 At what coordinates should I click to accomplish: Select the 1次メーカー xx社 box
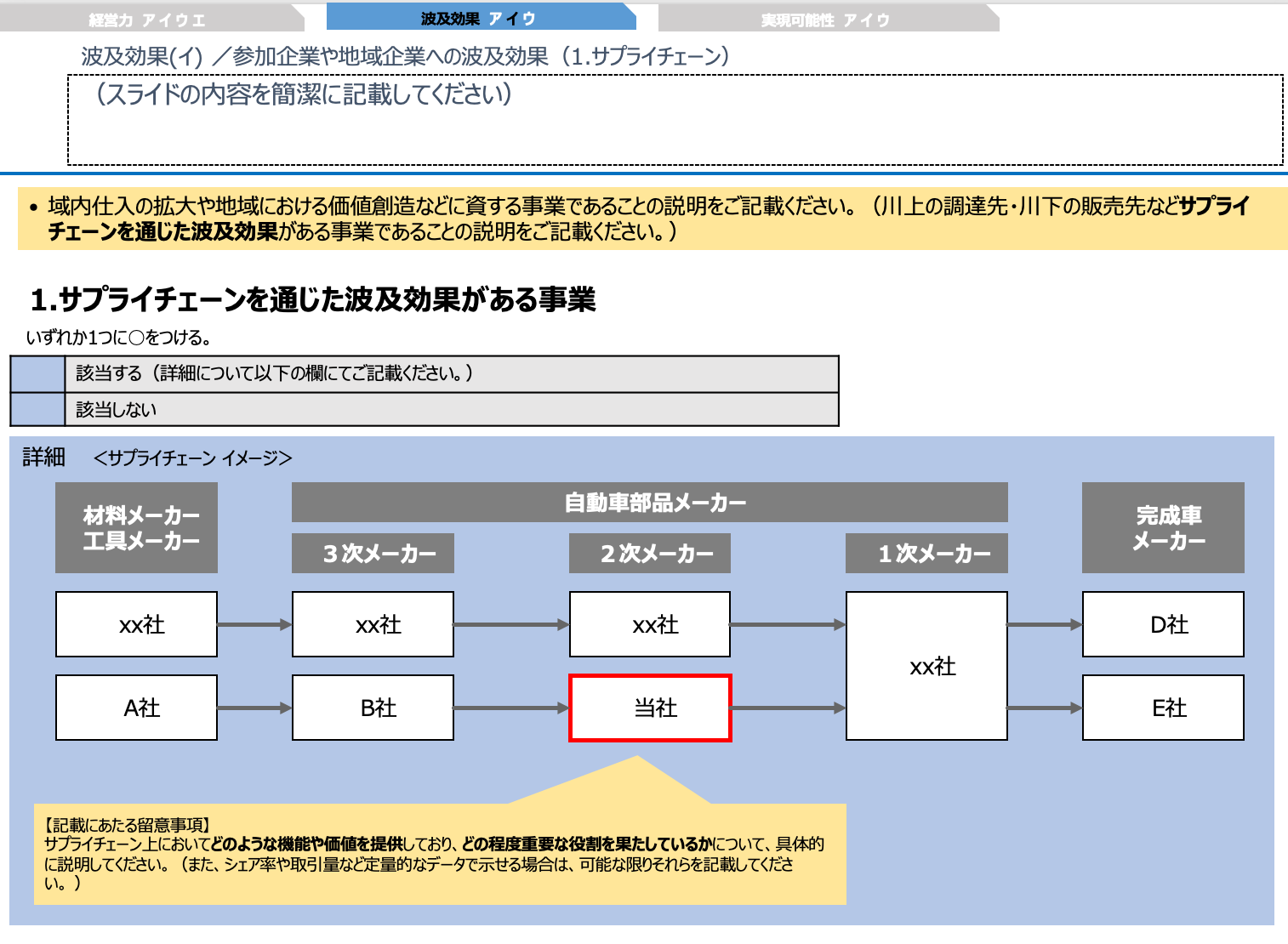[926, 666]
